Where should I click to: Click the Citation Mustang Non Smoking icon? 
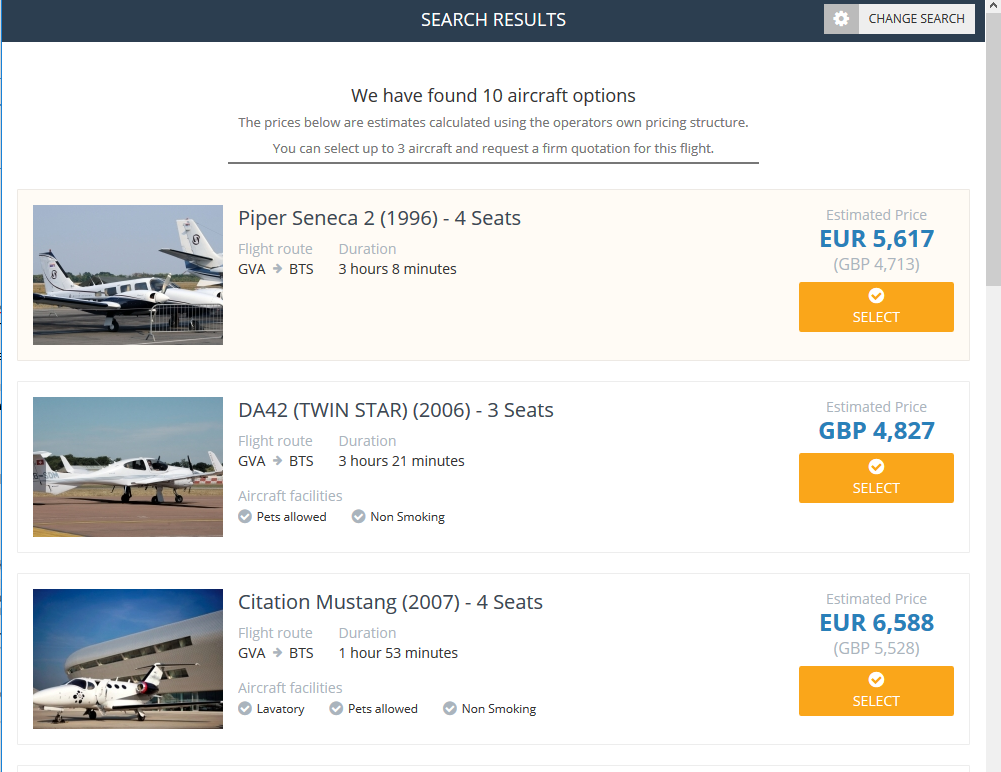click(x=450, y=709)
